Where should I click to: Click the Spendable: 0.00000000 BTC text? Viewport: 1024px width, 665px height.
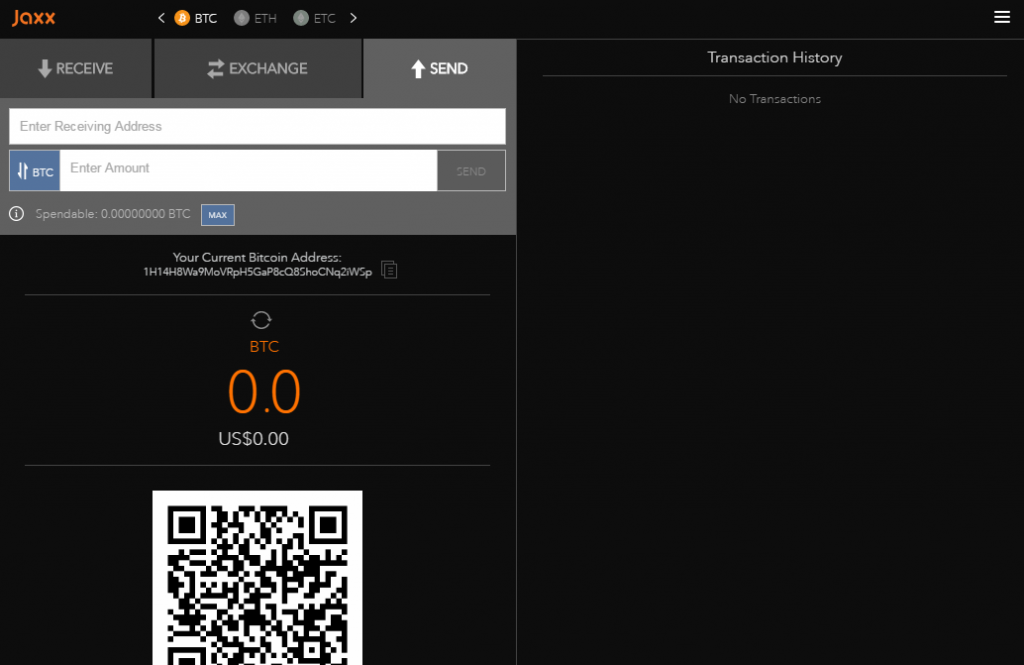(x=113, y=214)
